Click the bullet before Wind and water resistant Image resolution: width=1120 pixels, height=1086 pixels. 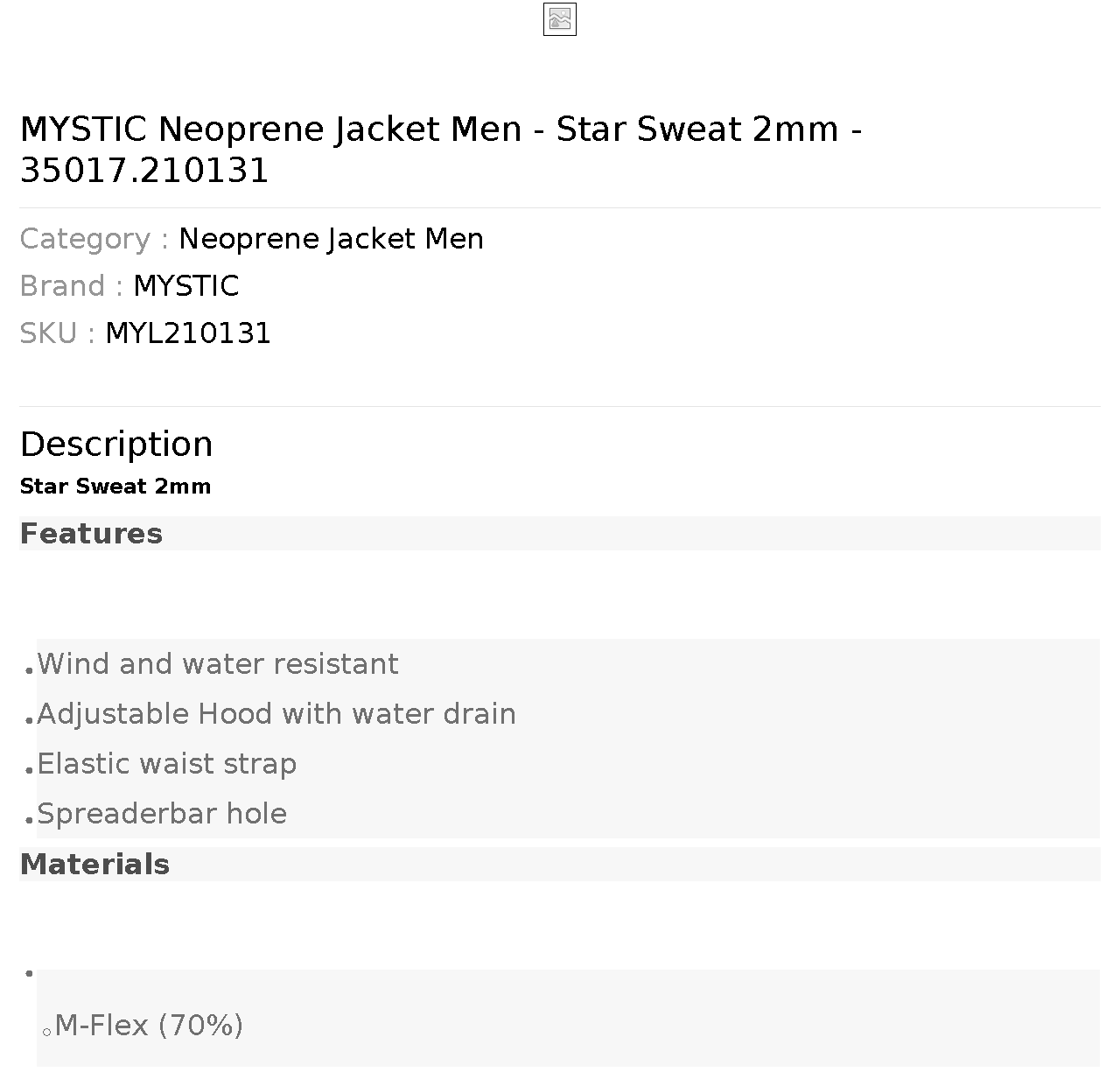pyautogui.click(x=29, y=671)
